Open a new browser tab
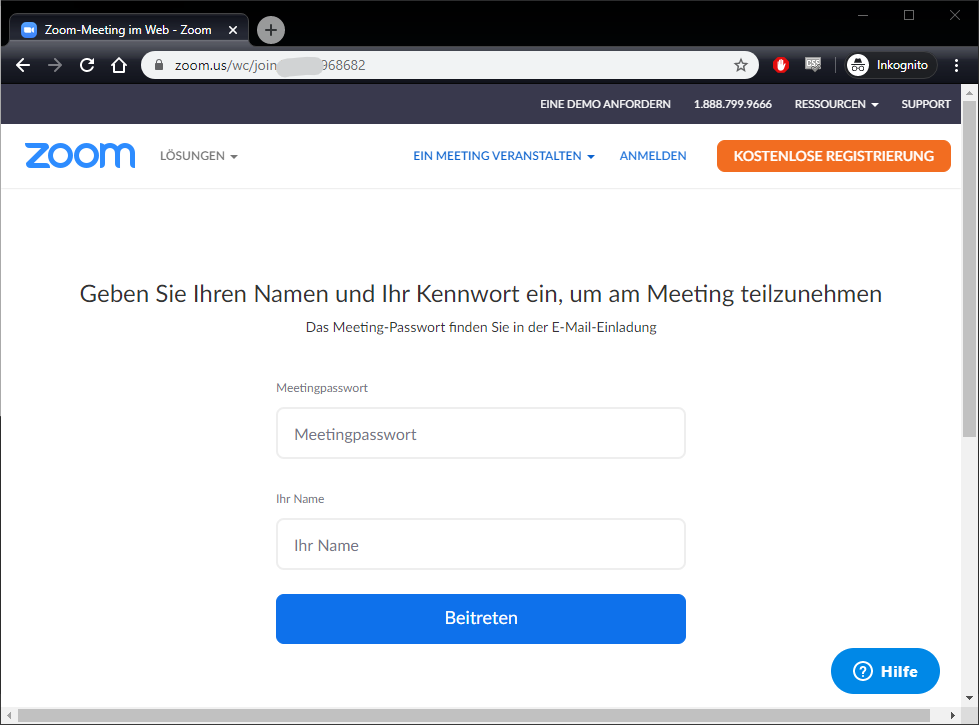Screen dimensions: 979x725 coord(270,30)
